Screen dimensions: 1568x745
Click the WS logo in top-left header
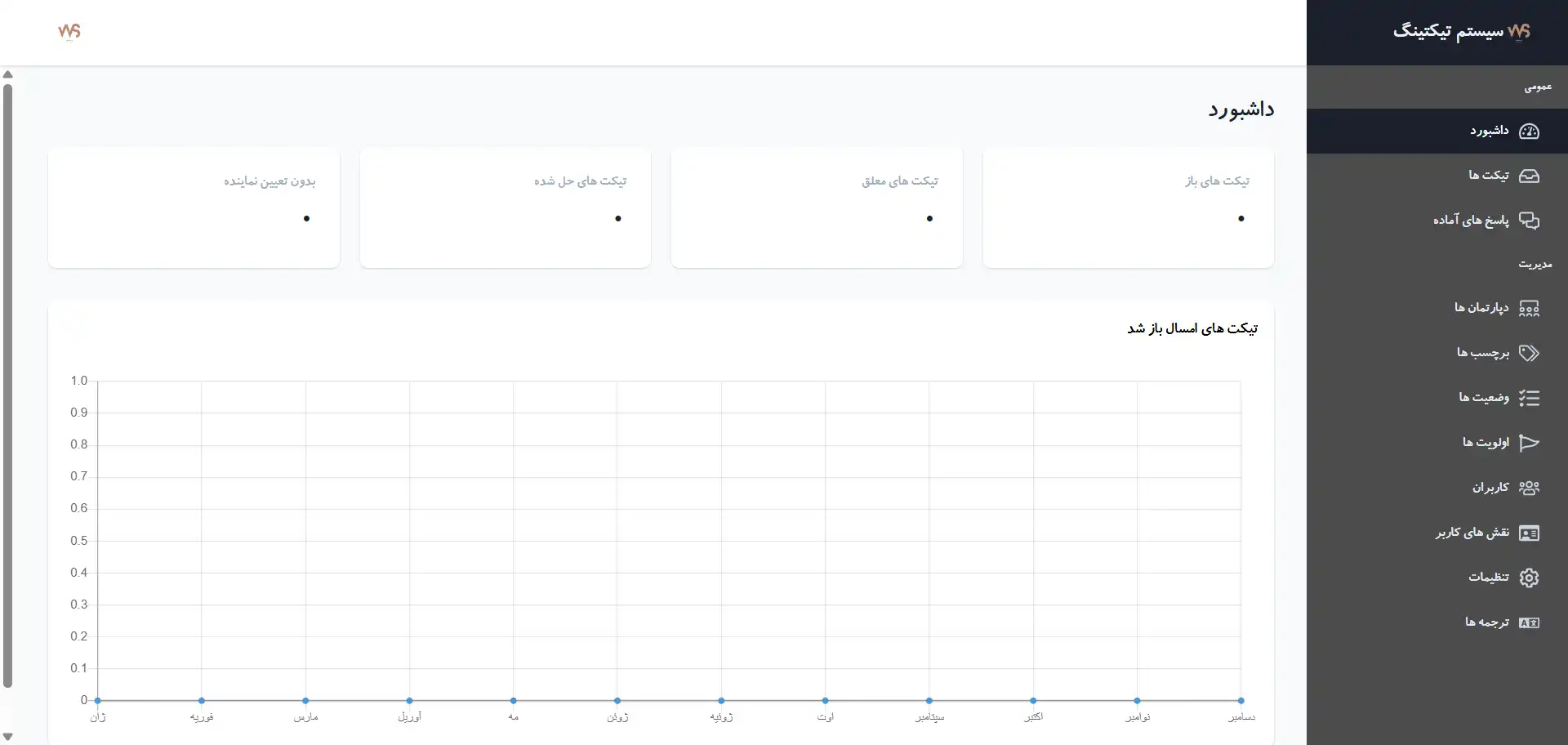tap(69, 31)
